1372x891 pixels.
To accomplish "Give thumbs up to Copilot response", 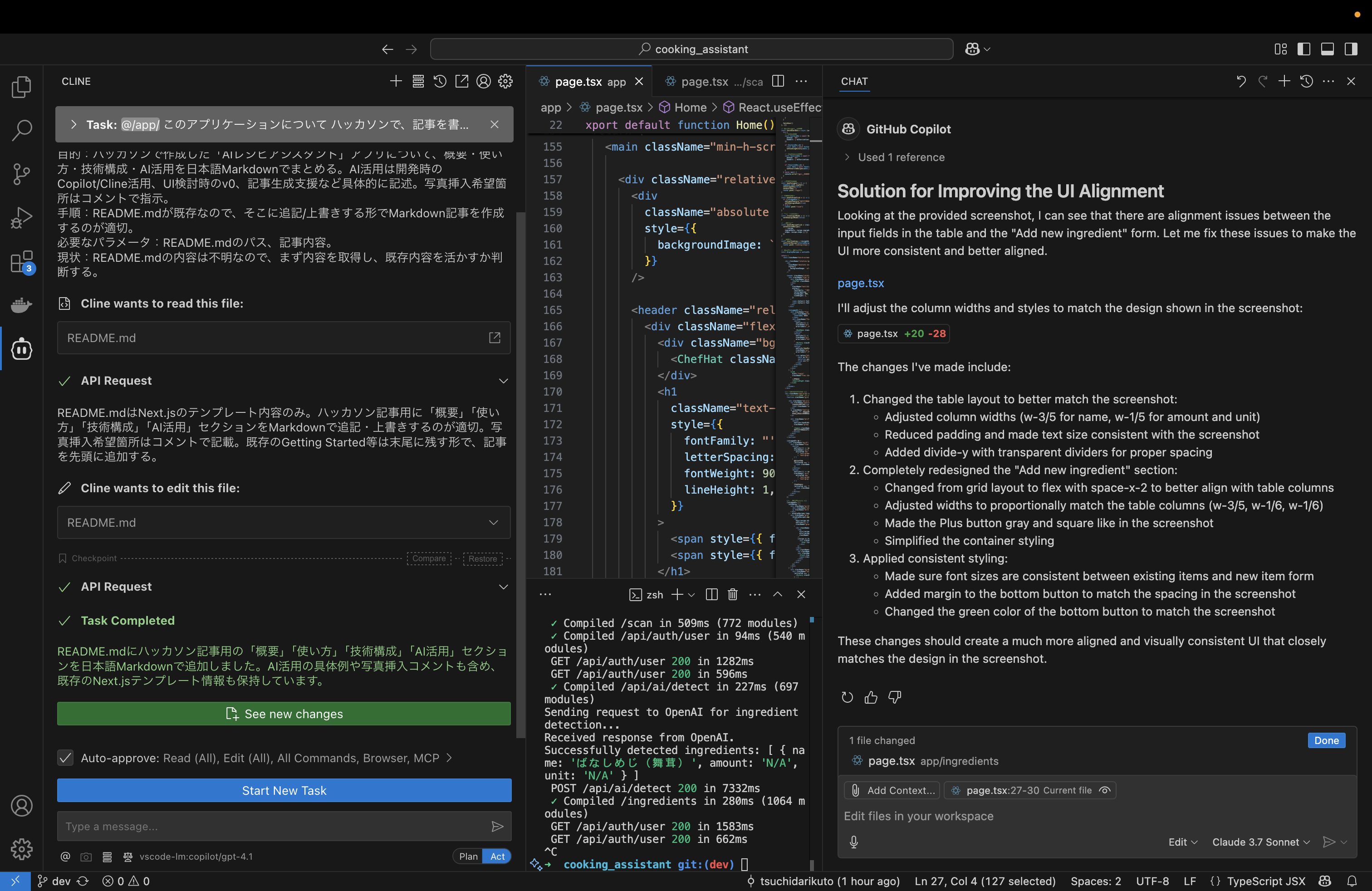I will (x=871, y=697).
